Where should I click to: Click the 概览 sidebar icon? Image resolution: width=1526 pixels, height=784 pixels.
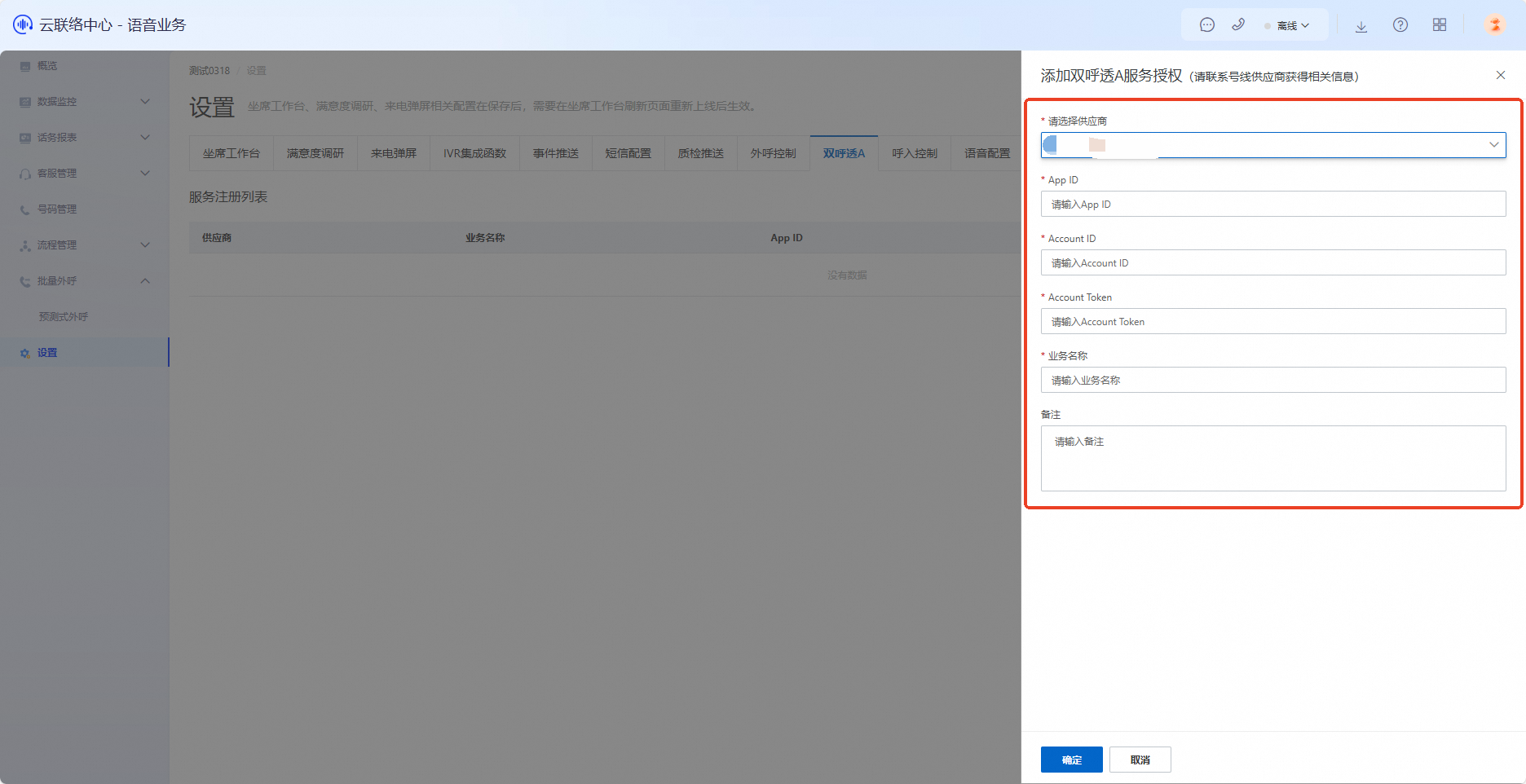point(25,66)
